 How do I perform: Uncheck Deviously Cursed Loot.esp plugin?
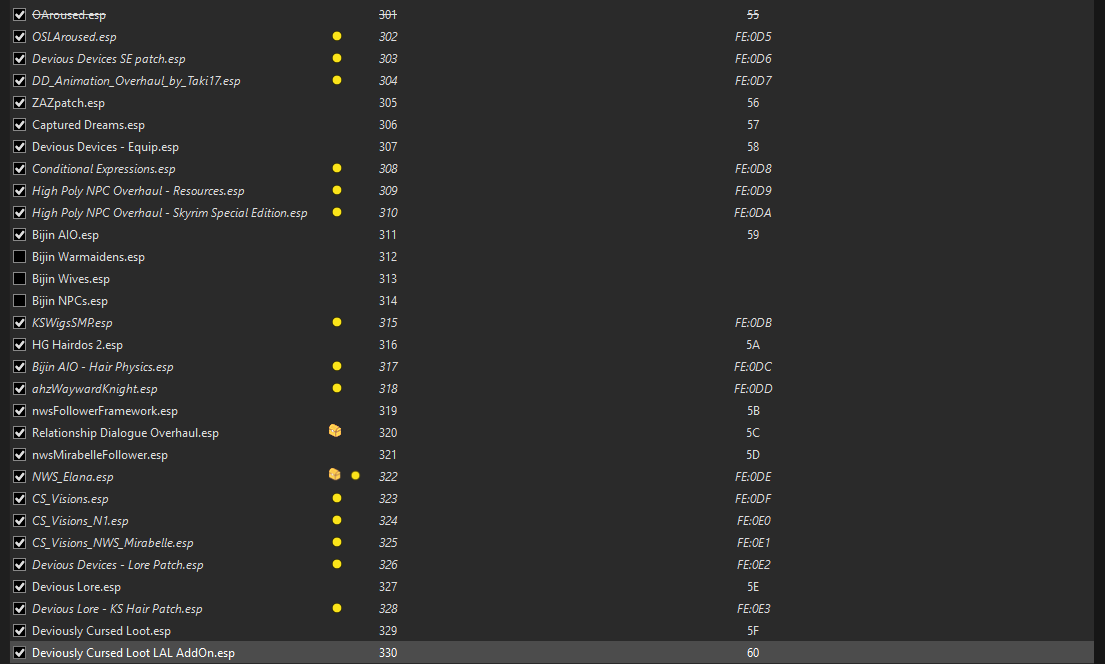click(x=20, y=631)
